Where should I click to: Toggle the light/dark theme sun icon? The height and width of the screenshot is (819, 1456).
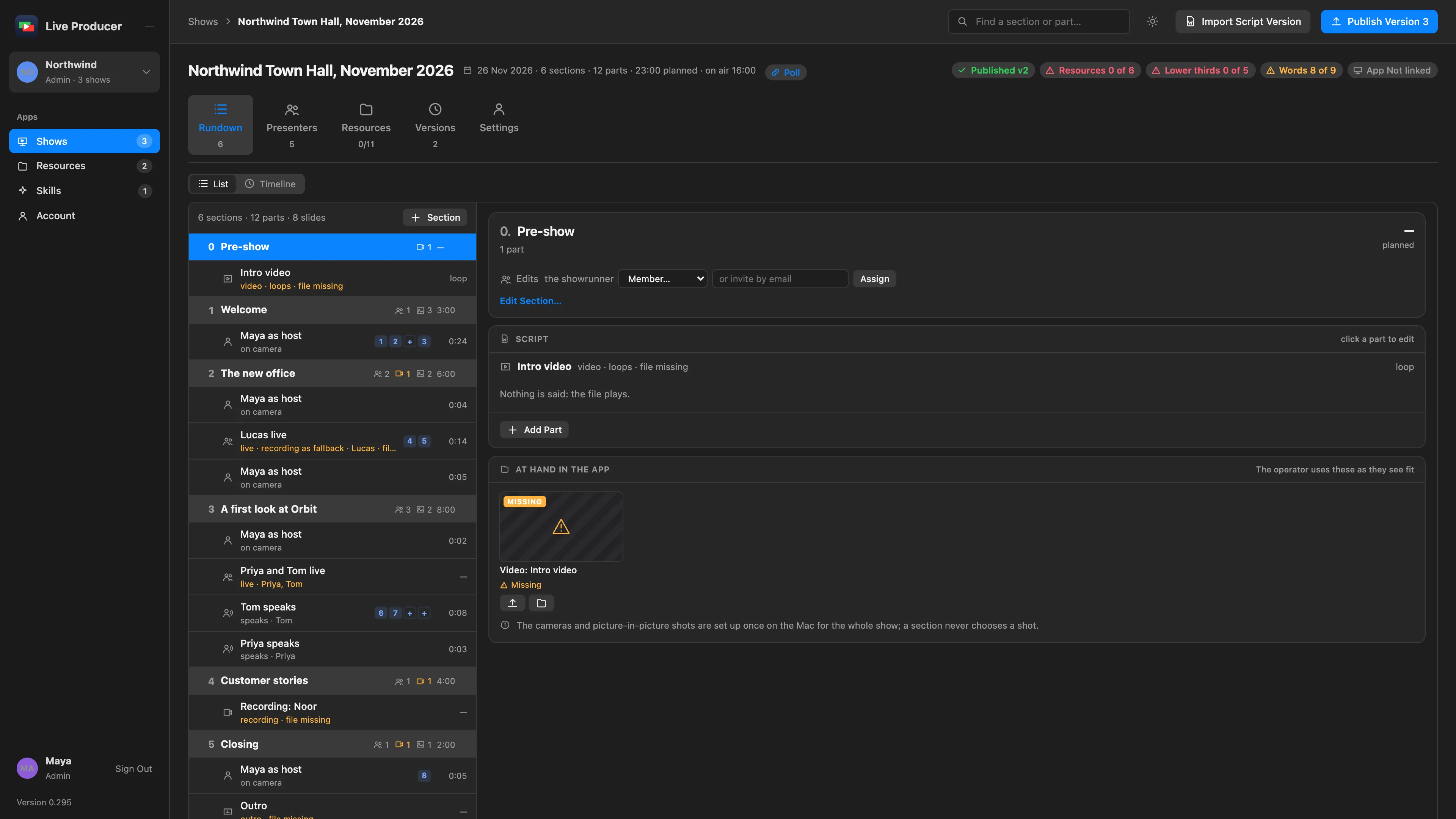(1153, 22)
